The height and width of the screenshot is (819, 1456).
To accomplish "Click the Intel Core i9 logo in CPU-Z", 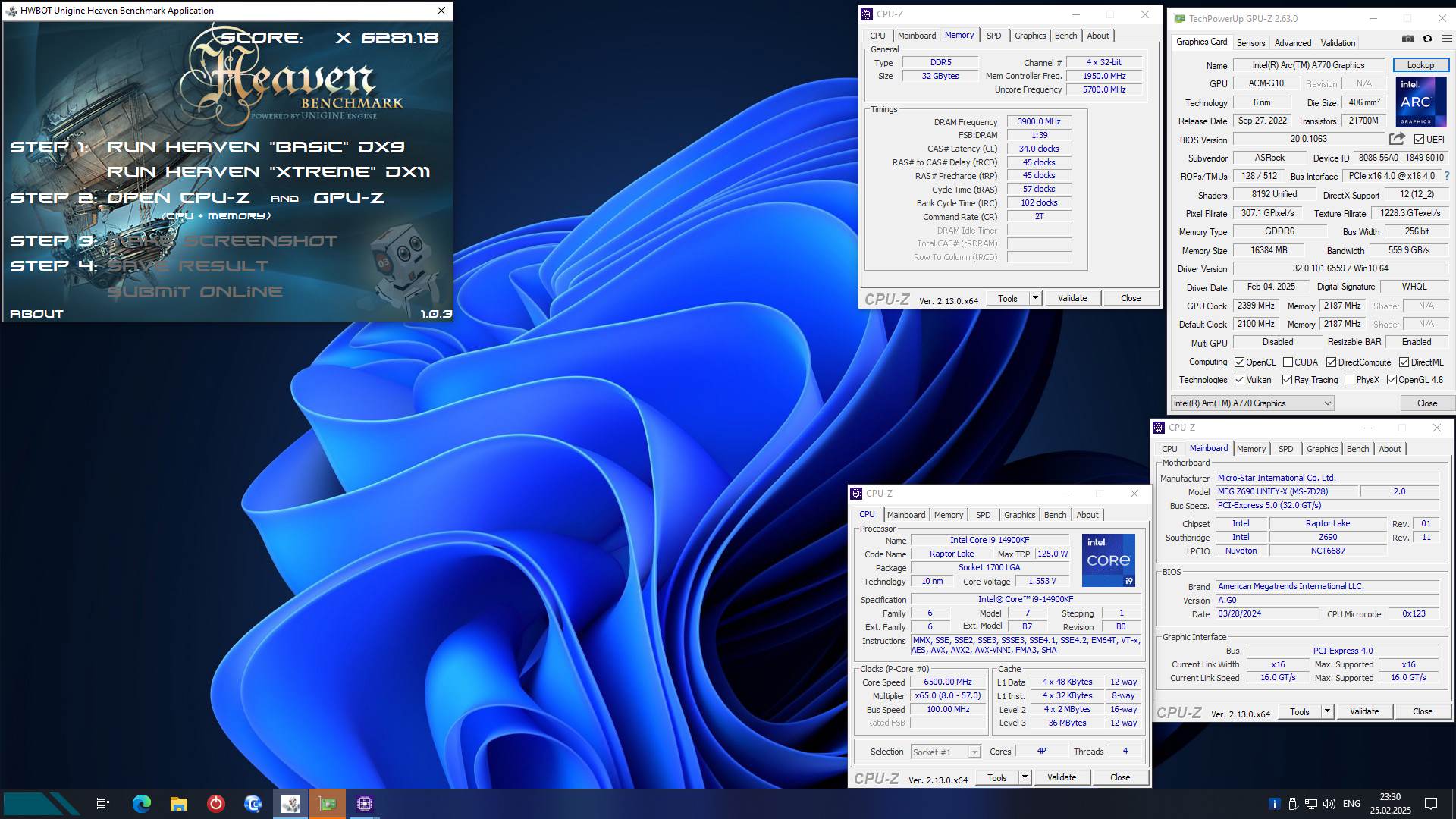I will [x=1108, y=560].
